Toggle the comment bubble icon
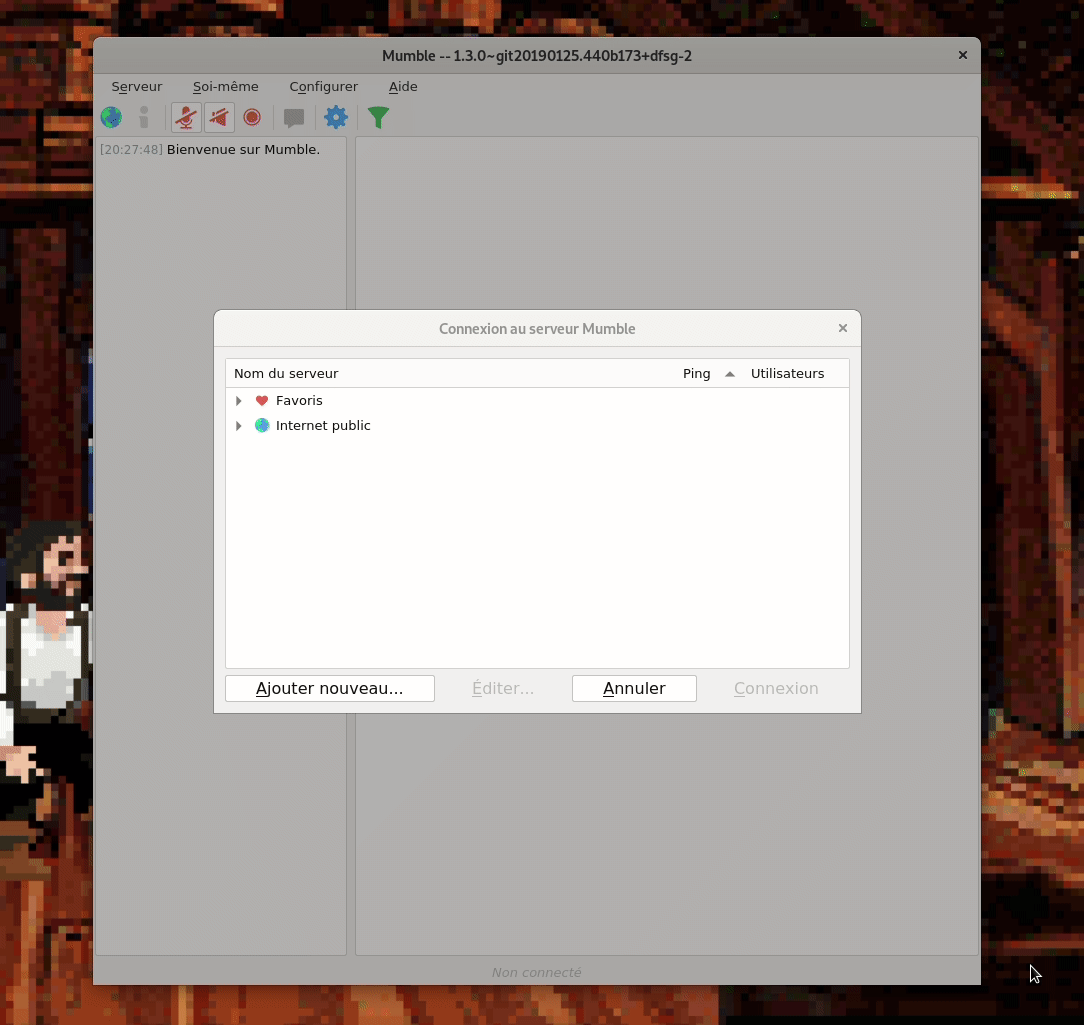 [x=294, y=118]
